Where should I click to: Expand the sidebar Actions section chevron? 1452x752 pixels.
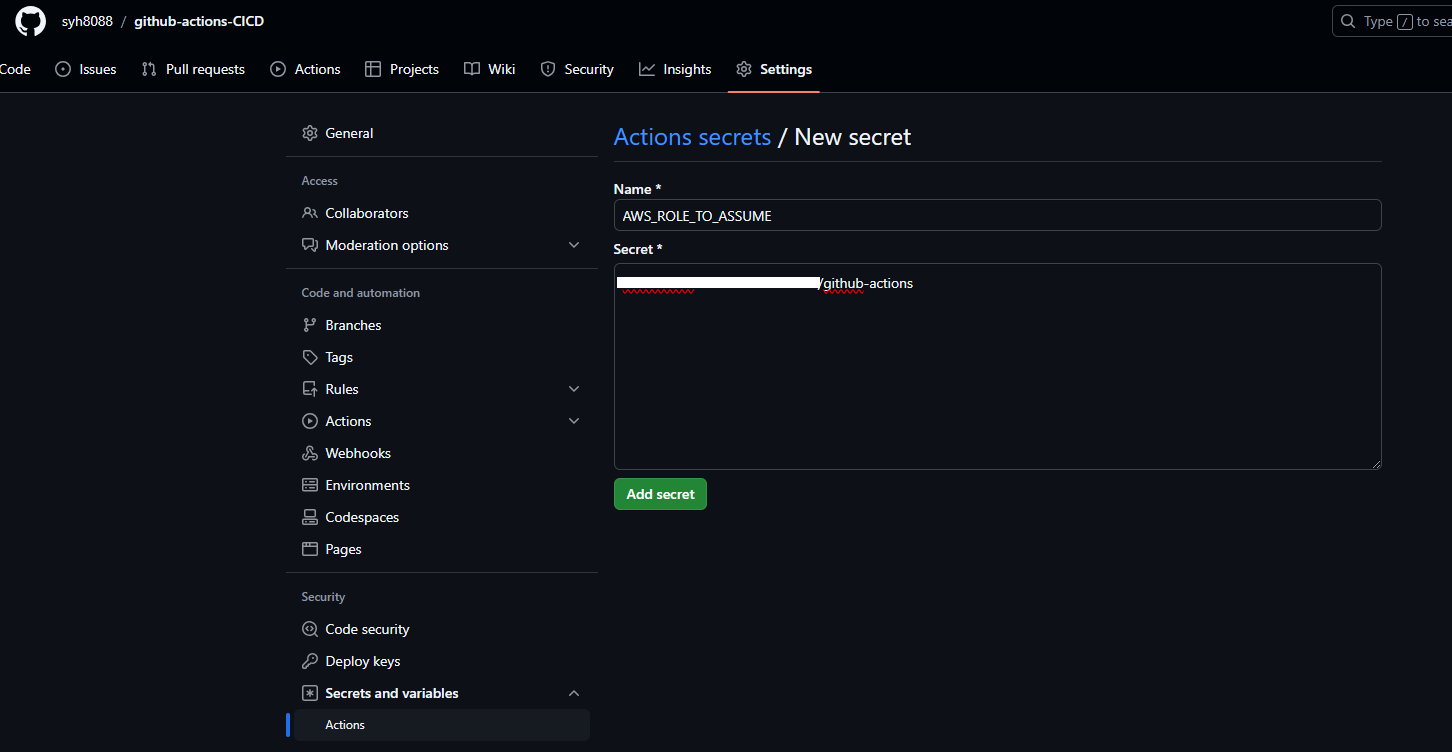[574, 421]
